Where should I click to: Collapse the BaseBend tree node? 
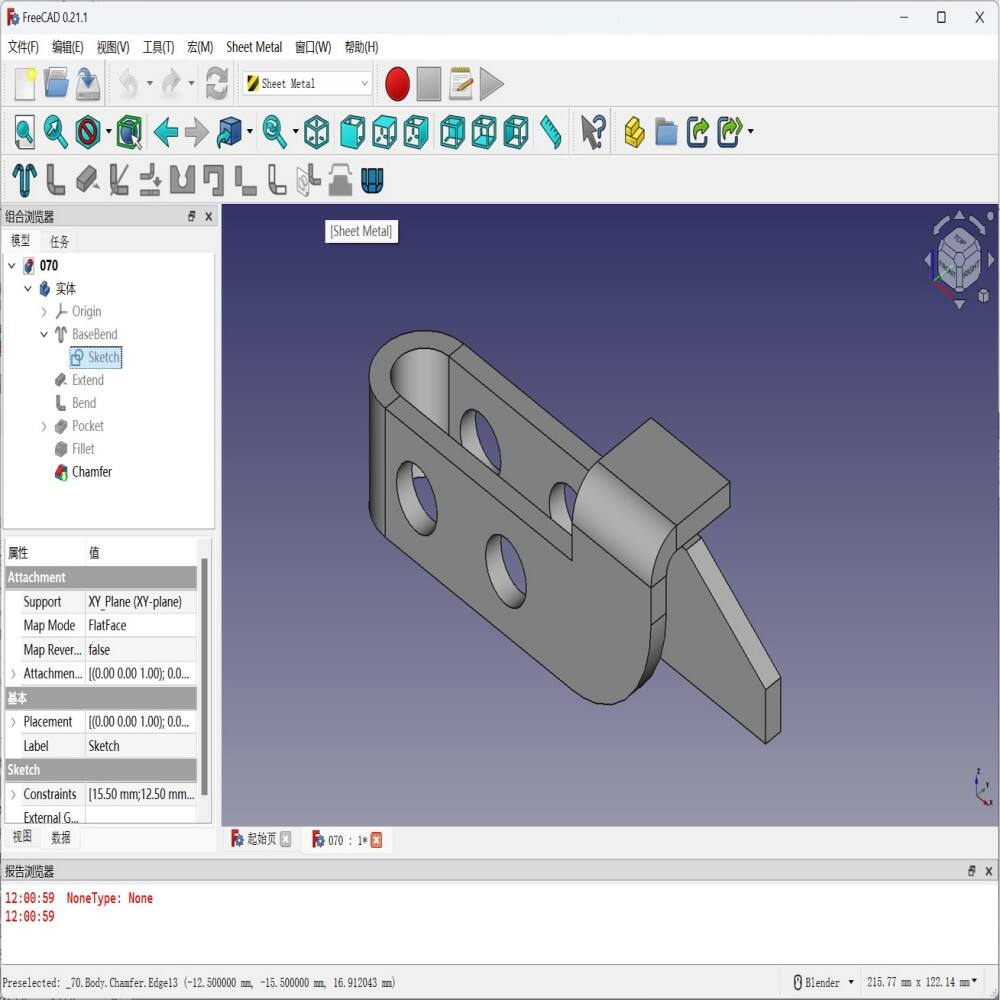click(43, 334)
